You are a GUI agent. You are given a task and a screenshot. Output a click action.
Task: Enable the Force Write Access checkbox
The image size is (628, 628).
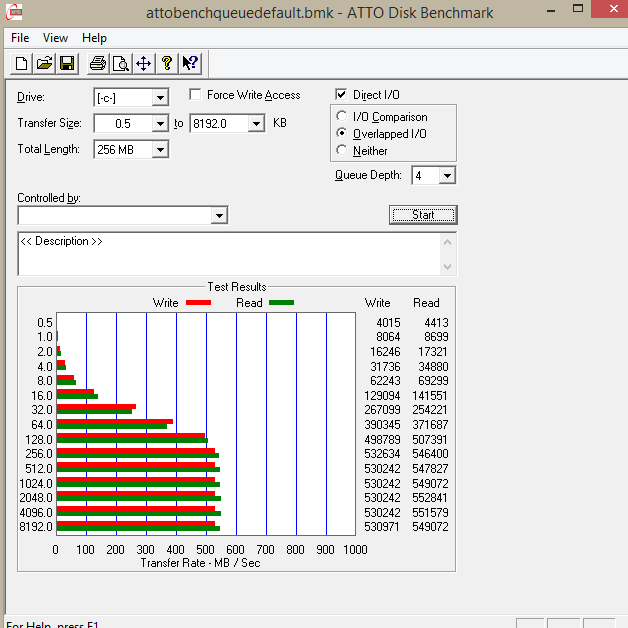[196, 95]
